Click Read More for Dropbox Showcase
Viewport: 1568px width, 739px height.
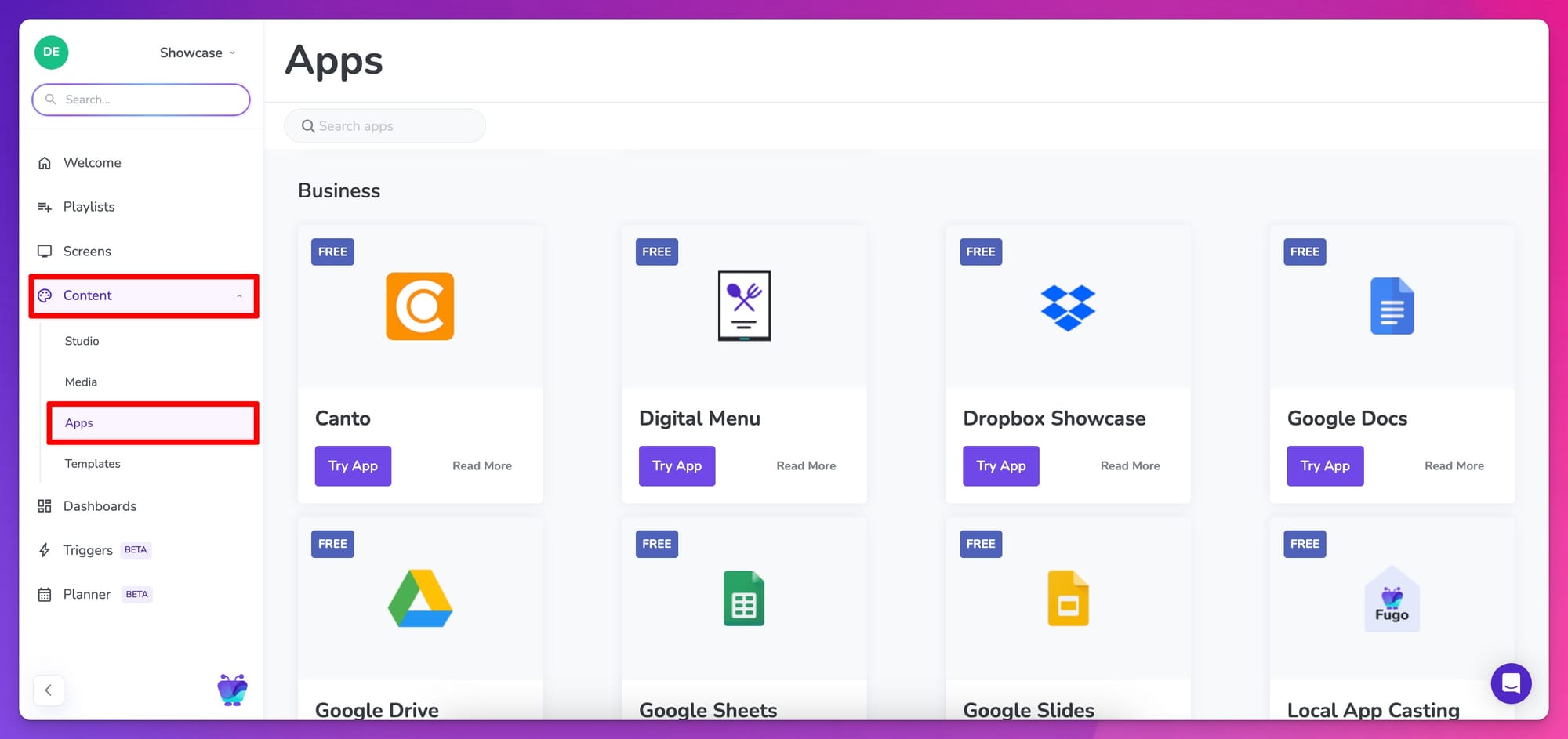click(1130, 465)
